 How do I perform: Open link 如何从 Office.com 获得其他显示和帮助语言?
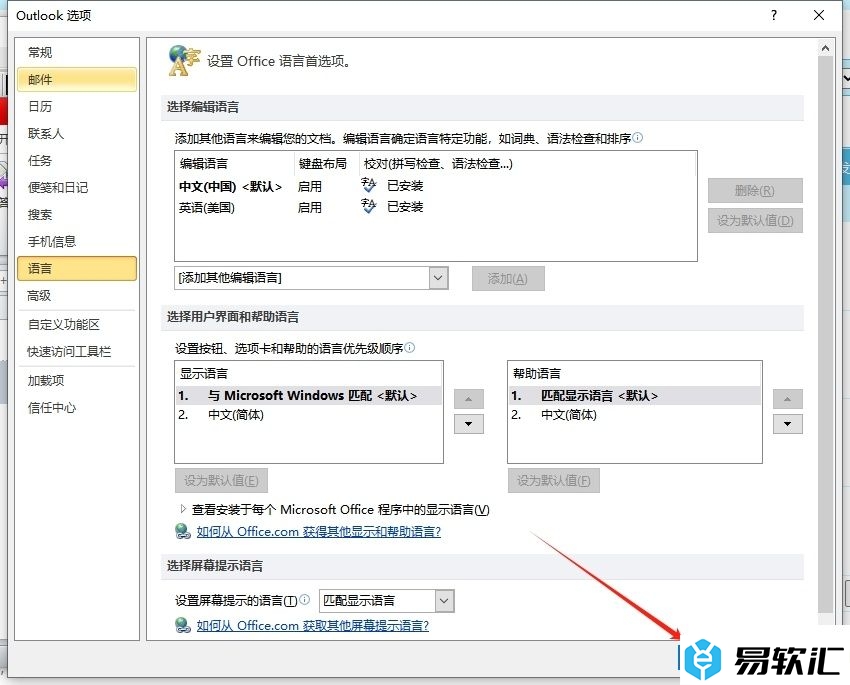click(x=319, y=532)
